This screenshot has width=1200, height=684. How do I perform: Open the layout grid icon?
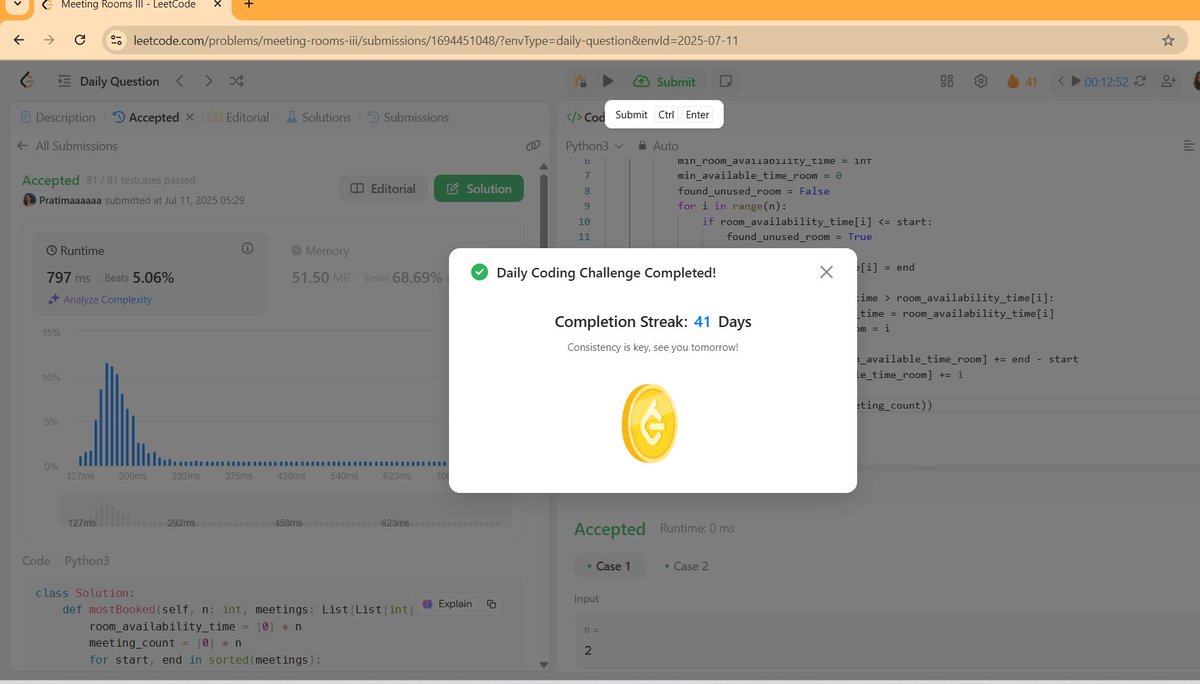pos(946,81)
